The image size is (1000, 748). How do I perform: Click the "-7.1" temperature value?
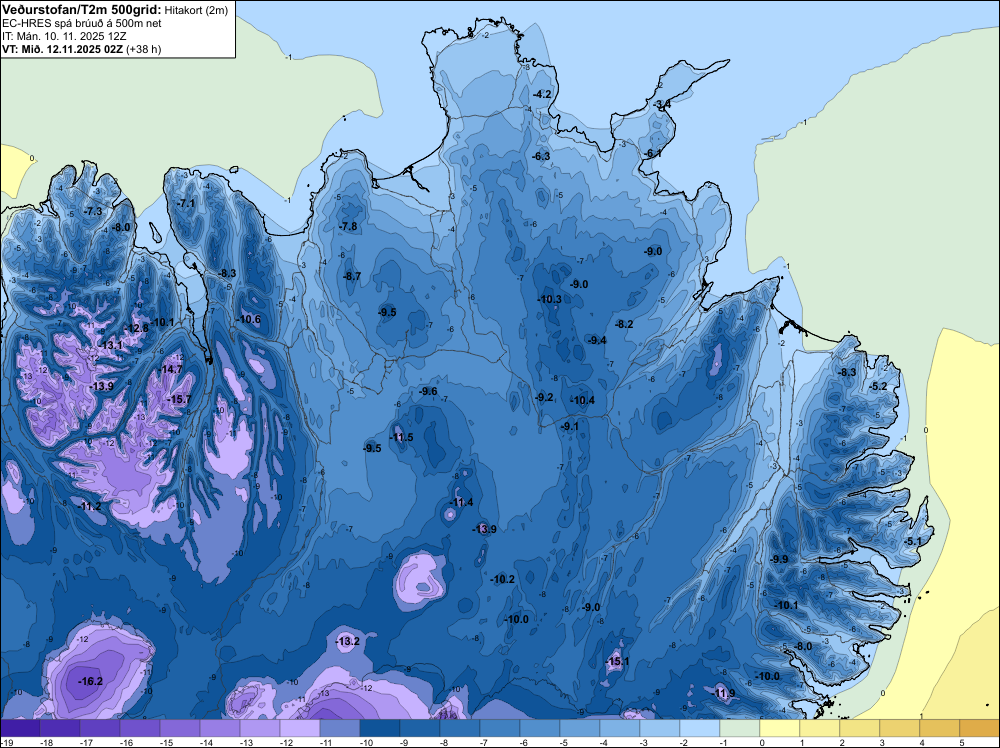186,203
